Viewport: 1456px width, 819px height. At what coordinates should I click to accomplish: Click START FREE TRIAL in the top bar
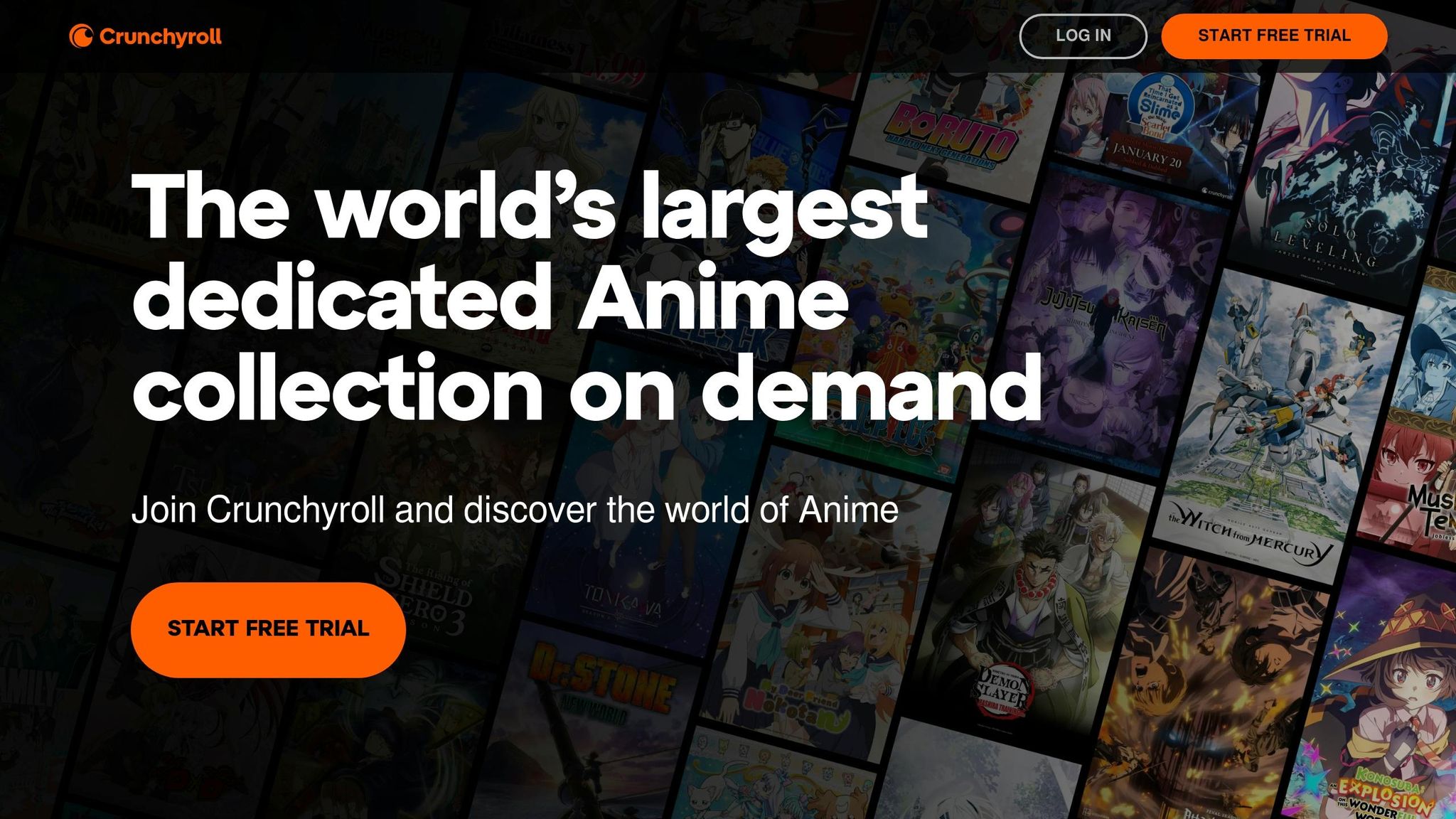[x=1273, y=36]
